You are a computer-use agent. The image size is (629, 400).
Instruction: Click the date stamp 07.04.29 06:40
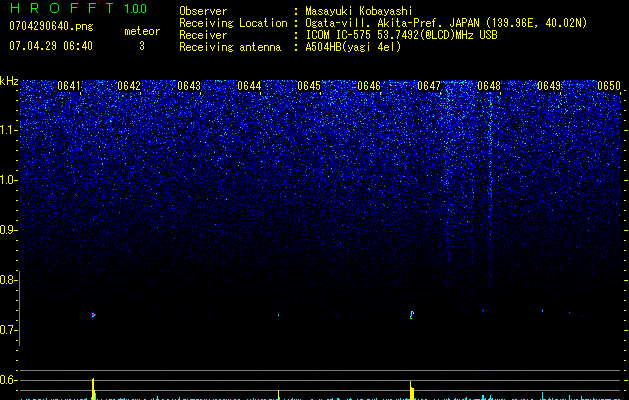(x=51, y=46)
